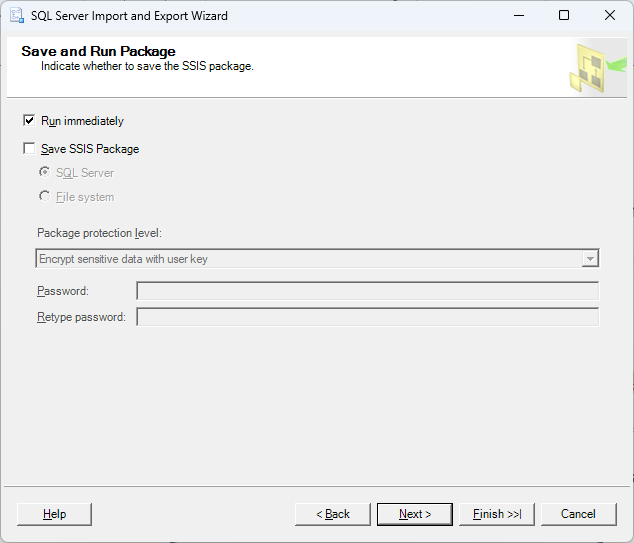Open the Help button
Image resolution: width=634 pixels, height=543 pixels.
pos(55,514)
